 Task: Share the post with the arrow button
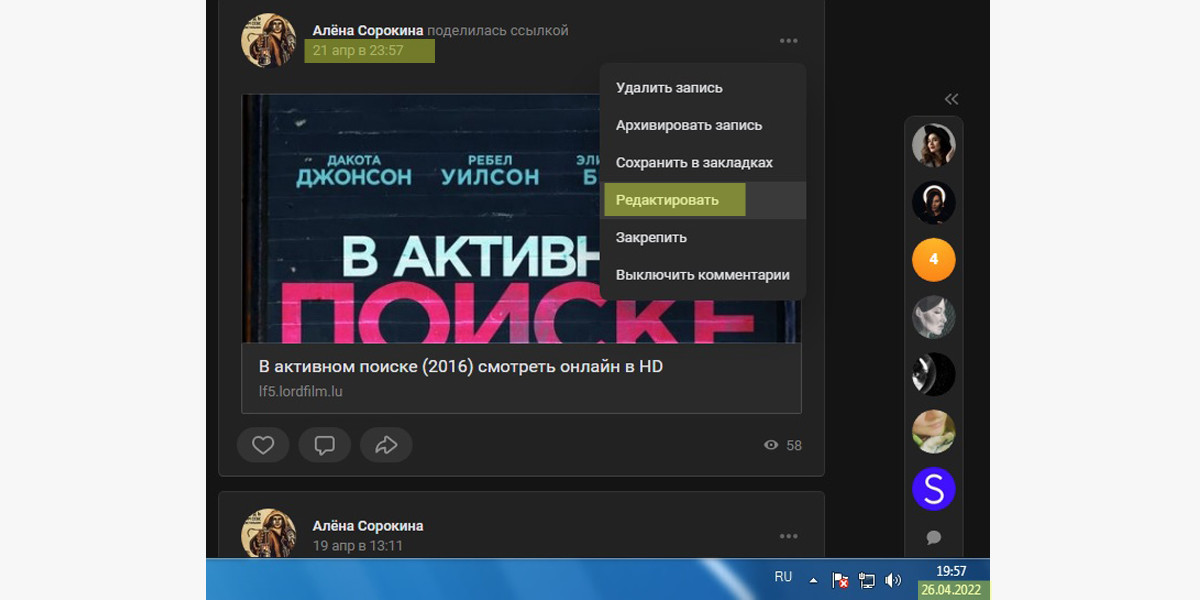pos(386,445)
